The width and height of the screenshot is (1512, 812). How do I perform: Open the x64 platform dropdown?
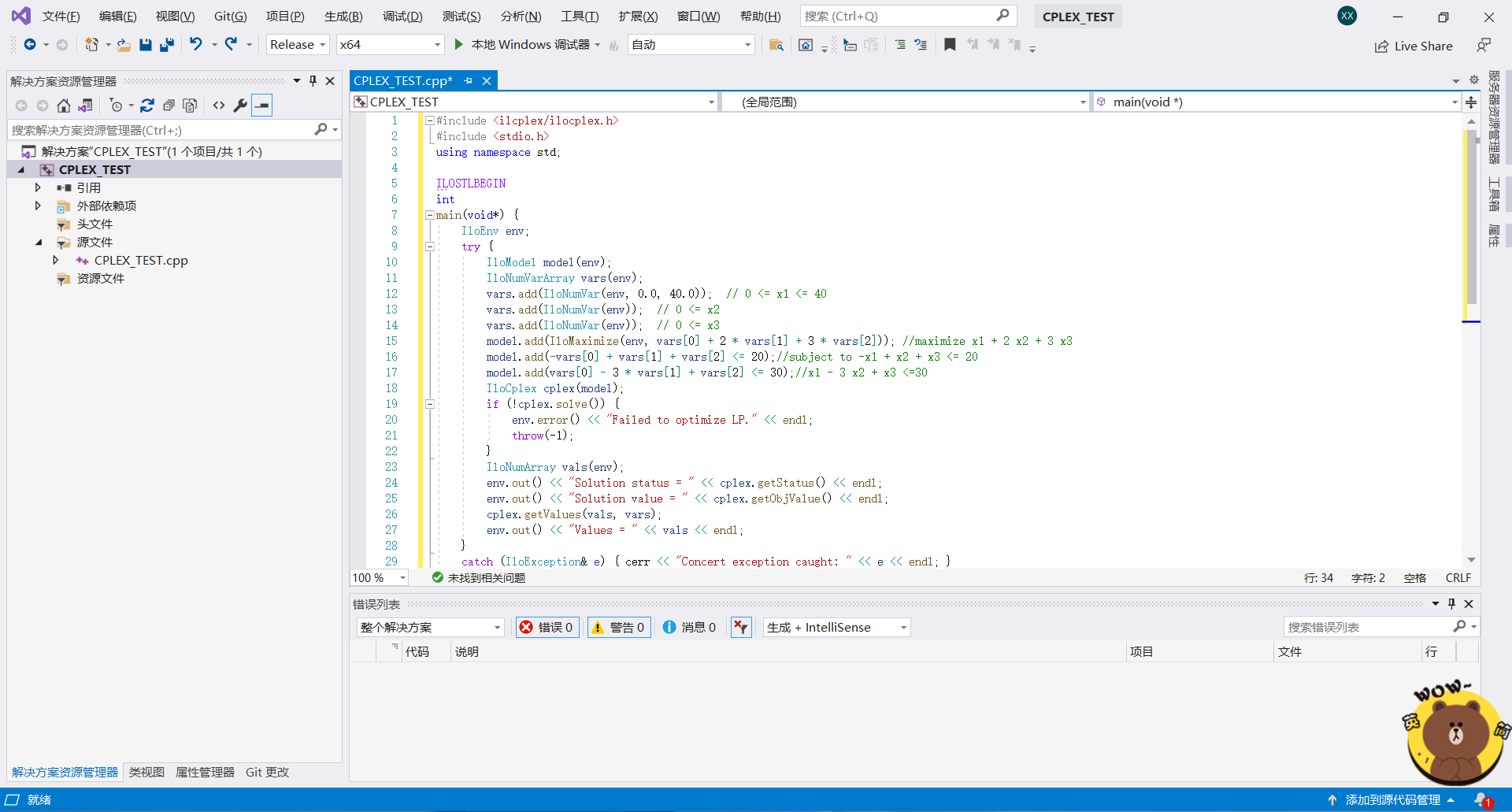[x=389, y=45]
